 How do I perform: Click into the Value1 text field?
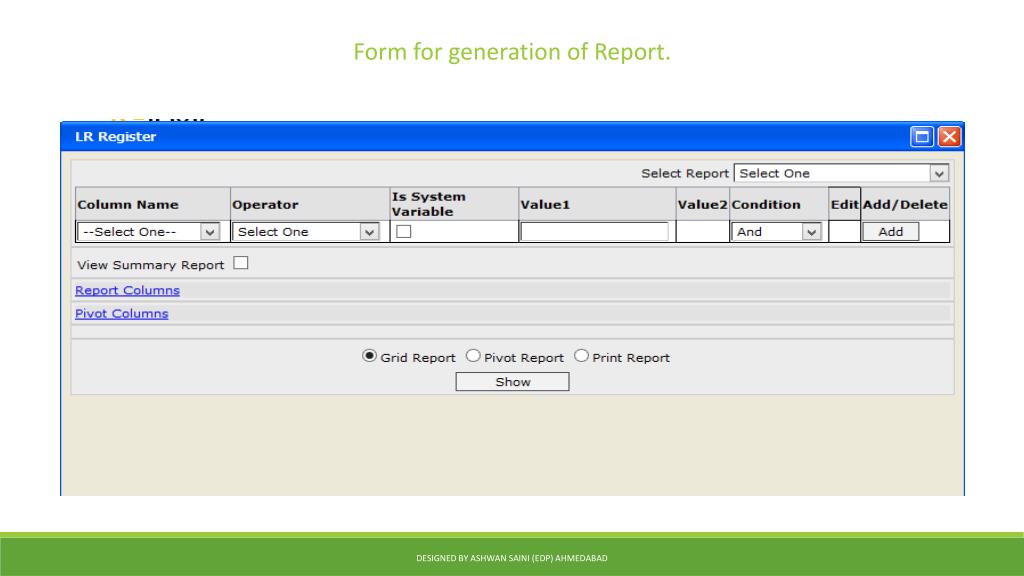point(594,232)
